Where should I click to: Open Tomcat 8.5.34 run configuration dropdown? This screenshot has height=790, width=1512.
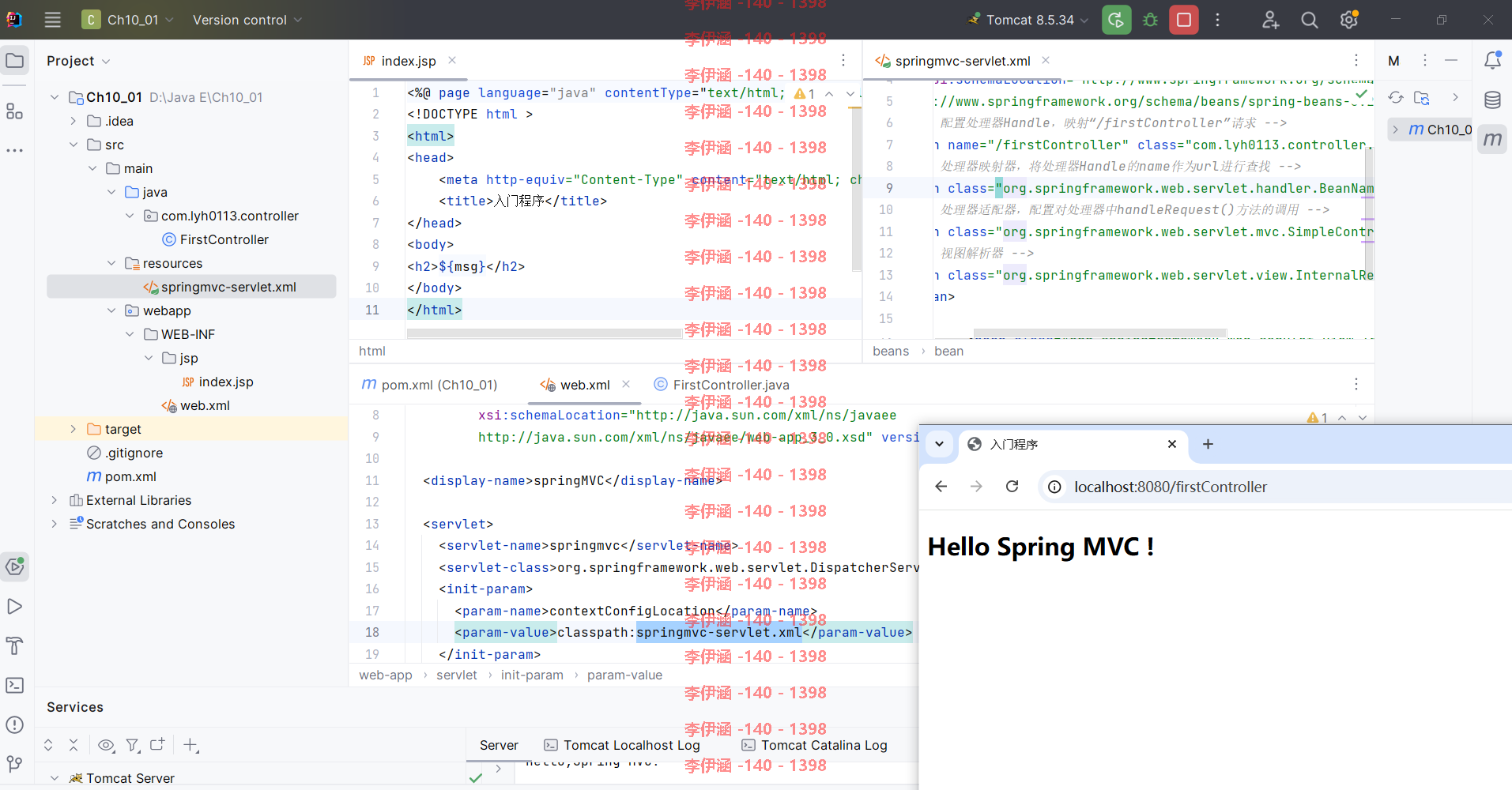tap(1029, 20)
